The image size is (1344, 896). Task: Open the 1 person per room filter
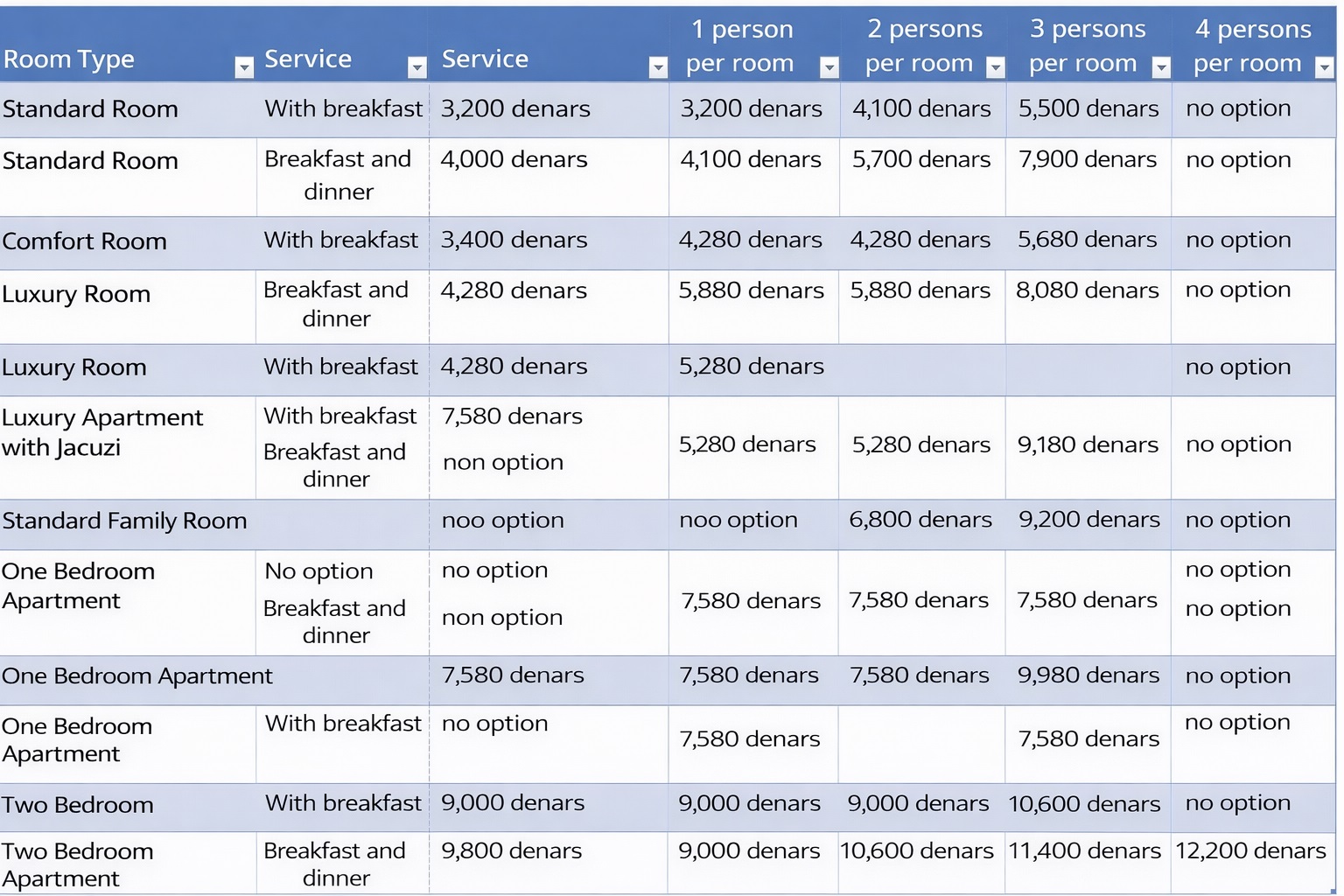(829, 67)
